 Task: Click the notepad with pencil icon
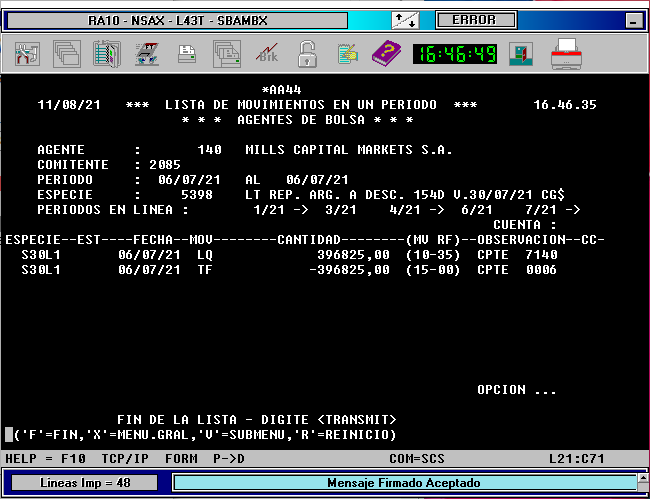click(347, 54)
